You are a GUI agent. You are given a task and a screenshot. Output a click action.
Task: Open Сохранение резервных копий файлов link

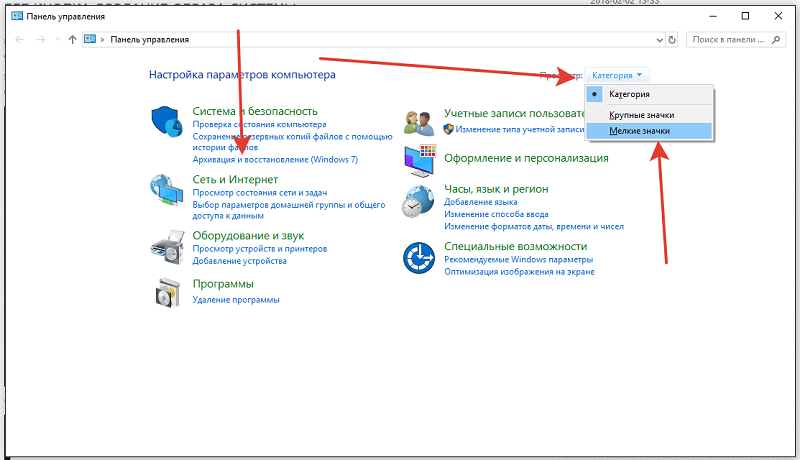pos(292,142)
